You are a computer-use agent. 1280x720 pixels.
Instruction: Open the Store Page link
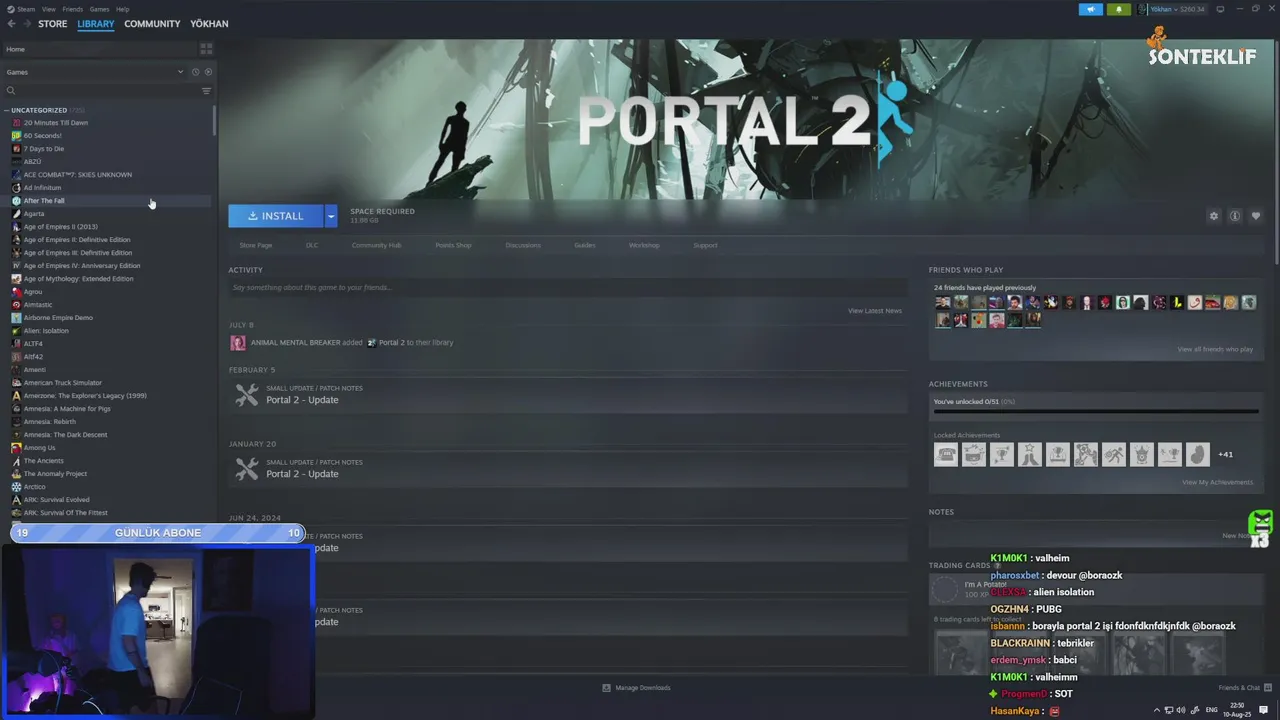point(255,245)
